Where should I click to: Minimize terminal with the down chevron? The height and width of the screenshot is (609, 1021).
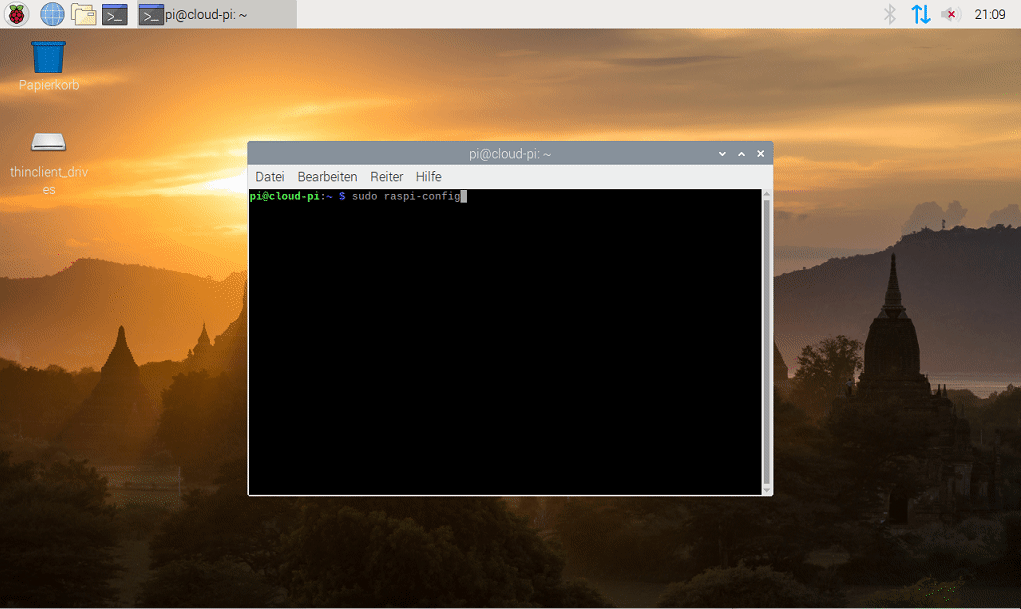(722, 154)
